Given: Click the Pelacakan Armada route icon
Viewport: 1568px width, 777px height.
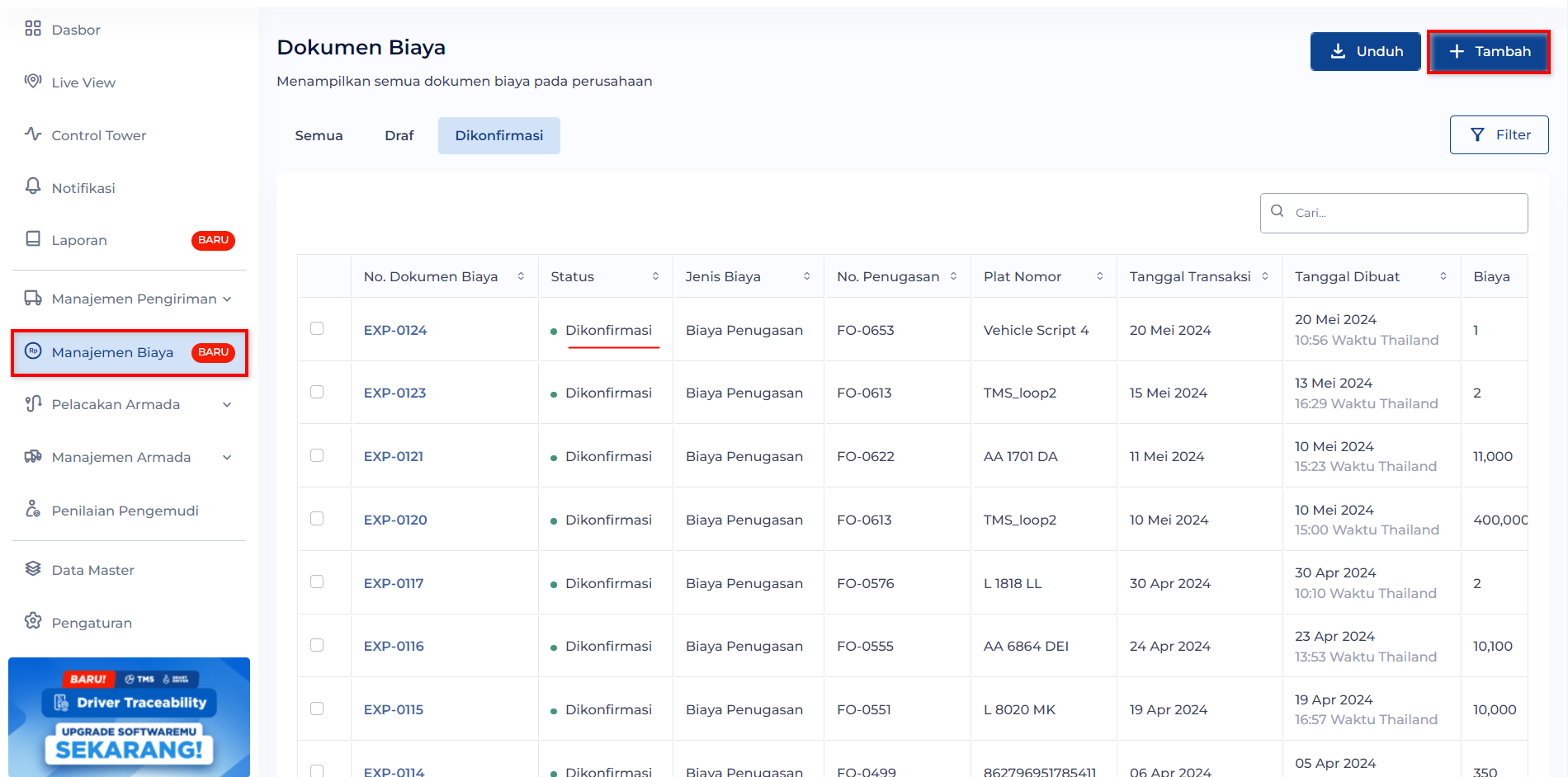Looking at the screenshot, I should (33, 403).
